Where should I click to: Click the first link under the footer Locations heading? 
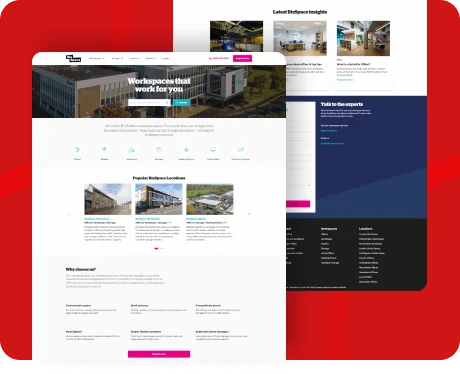tap(368, 234)
